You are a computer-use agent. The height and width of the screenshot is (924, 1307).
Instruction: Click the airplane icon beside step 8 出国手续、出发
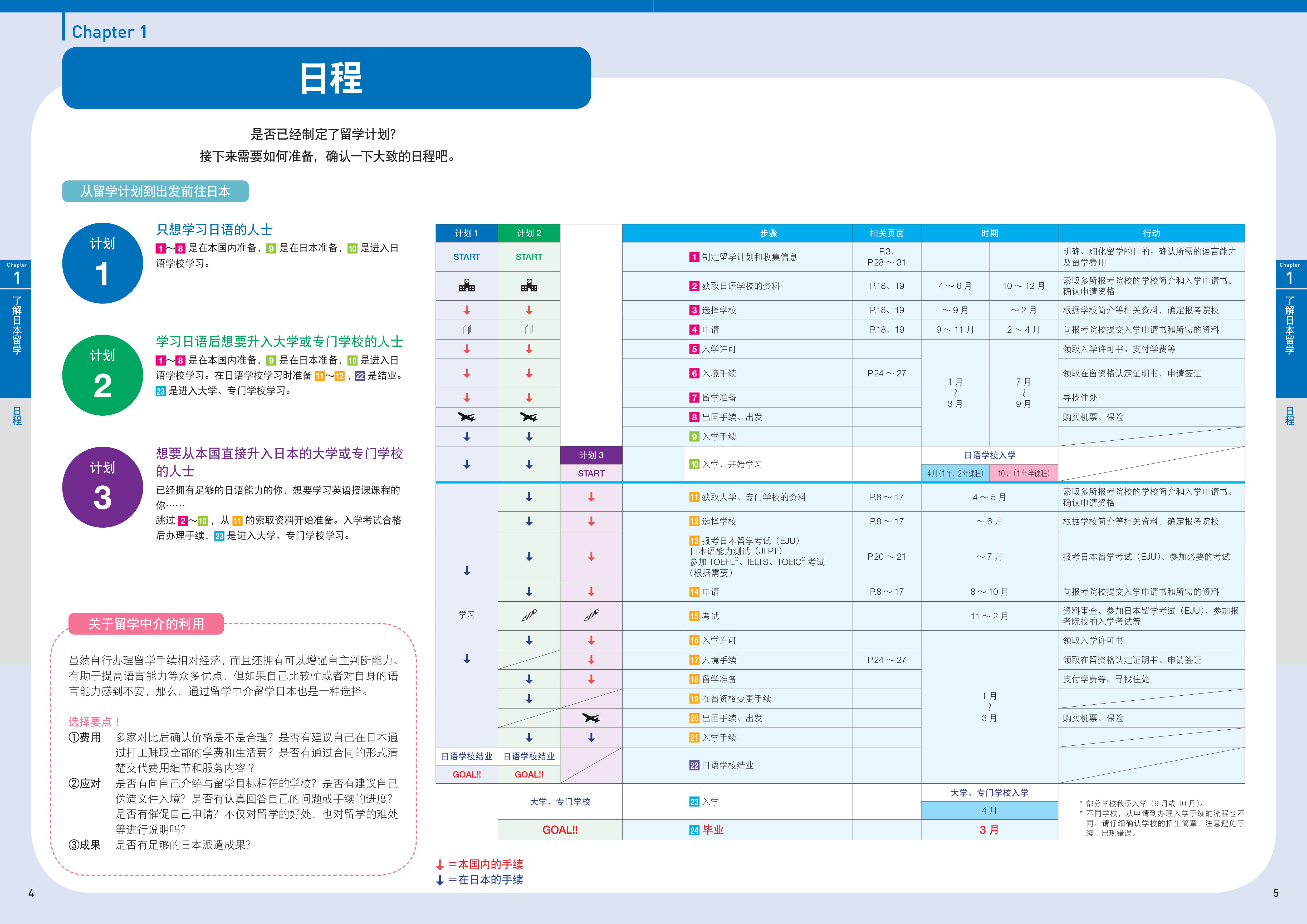[467, 416]
